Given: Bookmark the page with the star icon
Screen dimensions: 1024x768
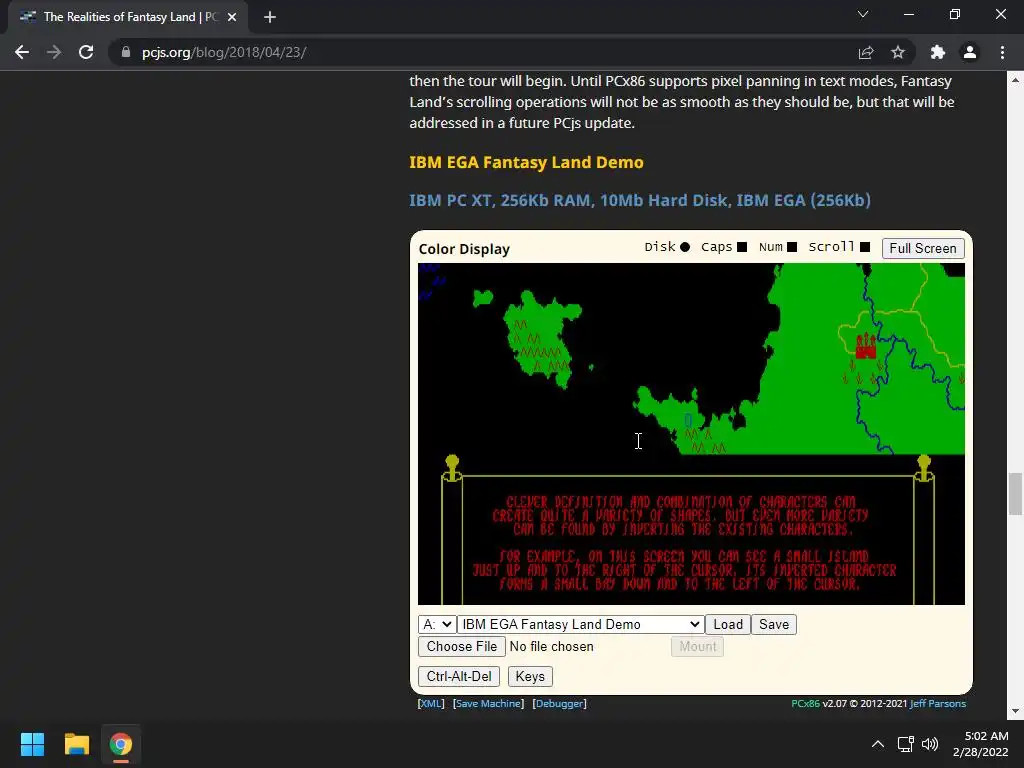Looking at the screenshot, I should tap(898, 52).
